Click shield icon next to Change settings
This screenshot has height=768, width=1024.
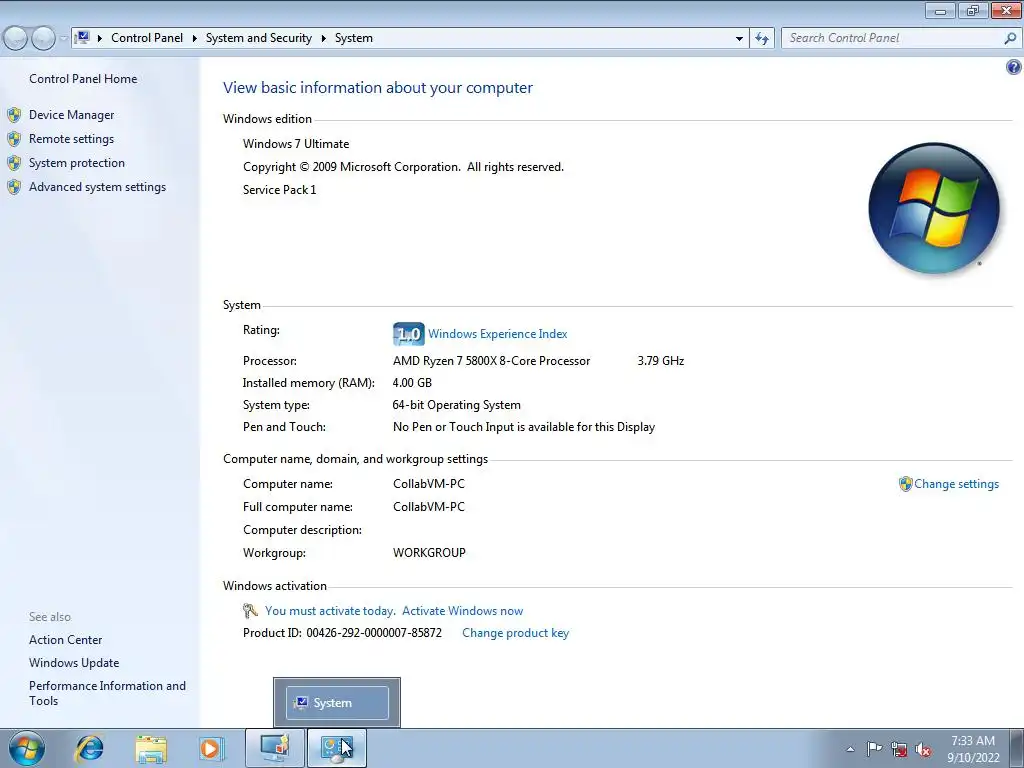point(905,484)
